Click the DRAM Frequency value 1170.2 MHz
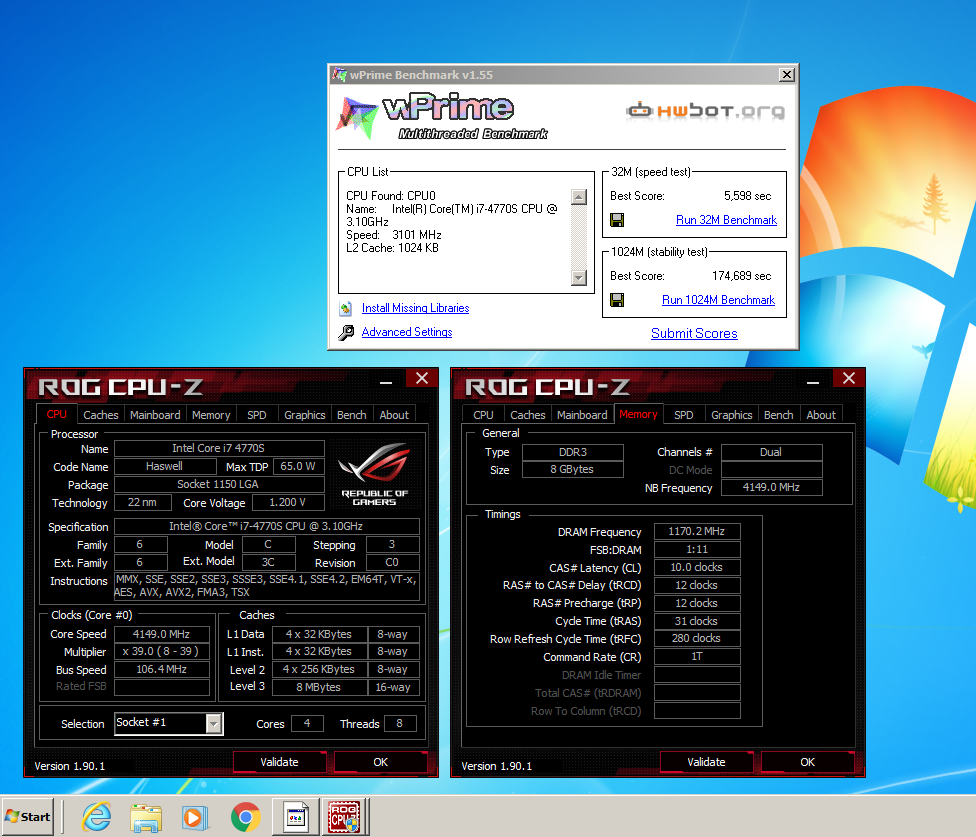This screenshot has width=976, height=837. [697, 531]
